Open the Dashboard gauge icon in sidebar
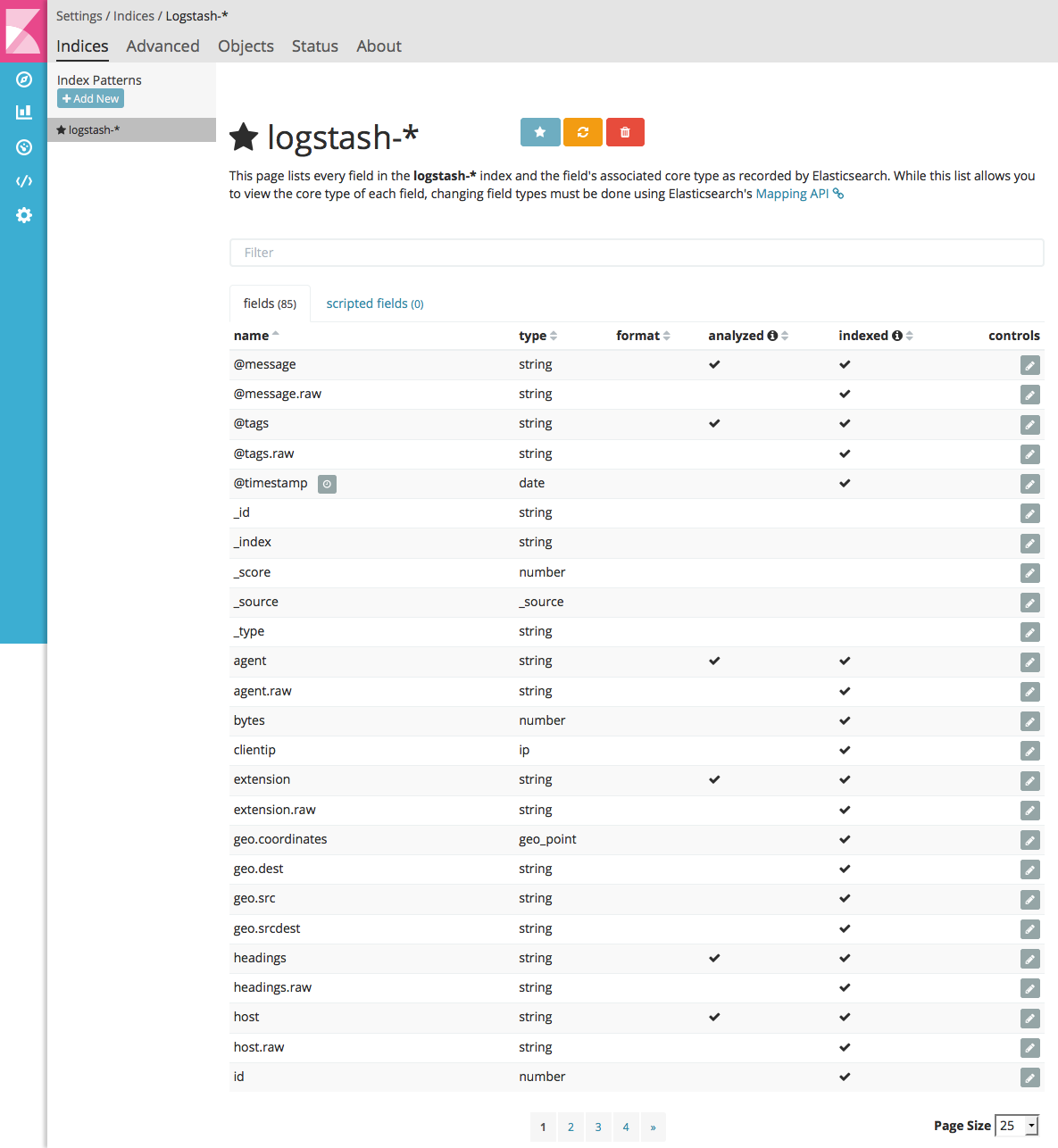This screenshot has height=1148, width=1058. (24, 147)
